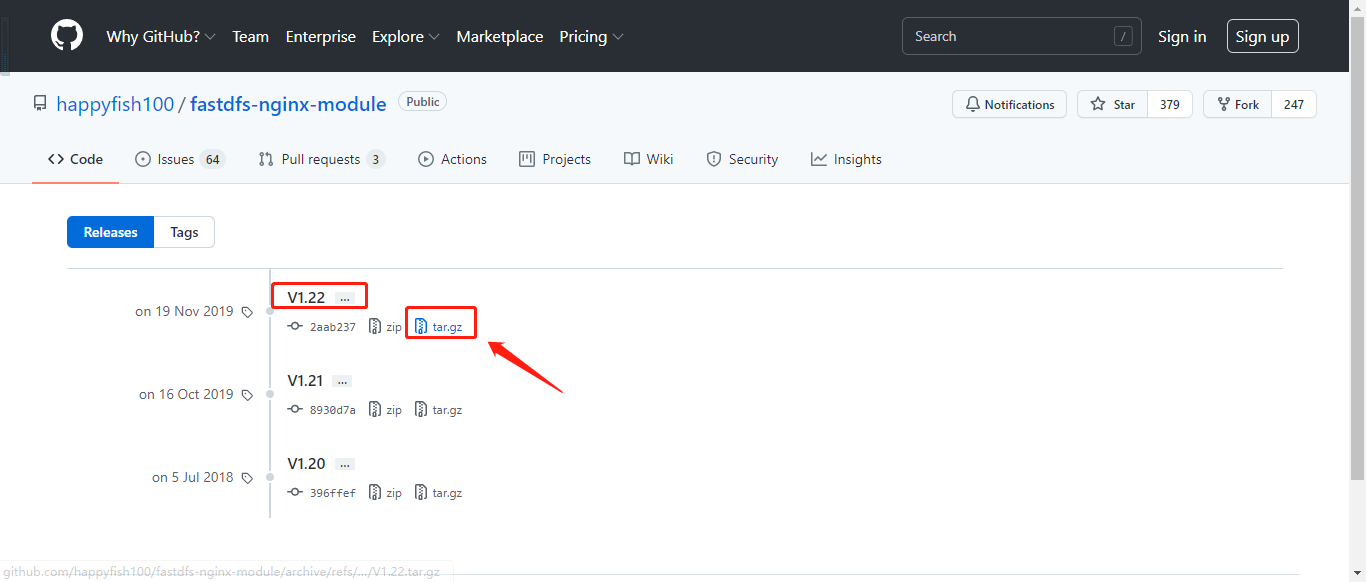Click the zip file icon for V1.21

(x=375, y=410)
